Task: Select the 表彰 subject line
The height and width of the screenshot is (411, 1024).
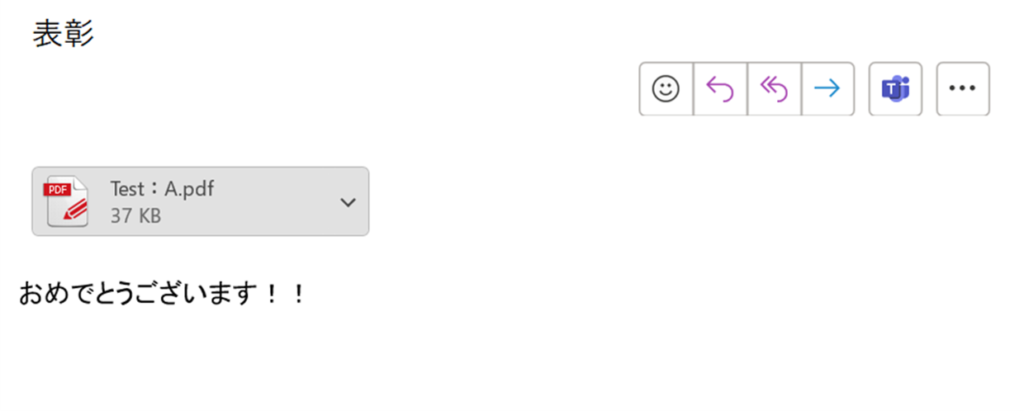Action: pyautogui.click(x=63, y=34)
